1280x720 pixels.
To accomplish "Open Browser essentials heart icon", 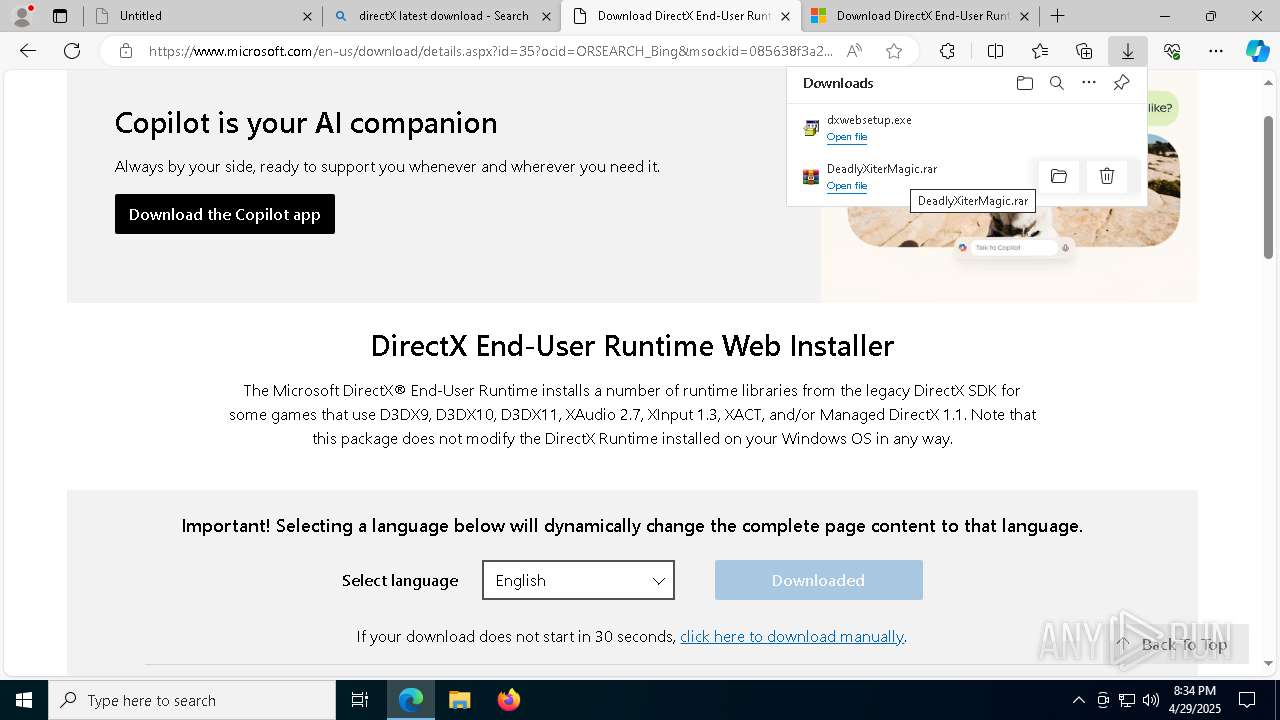I will [1172, 51].
